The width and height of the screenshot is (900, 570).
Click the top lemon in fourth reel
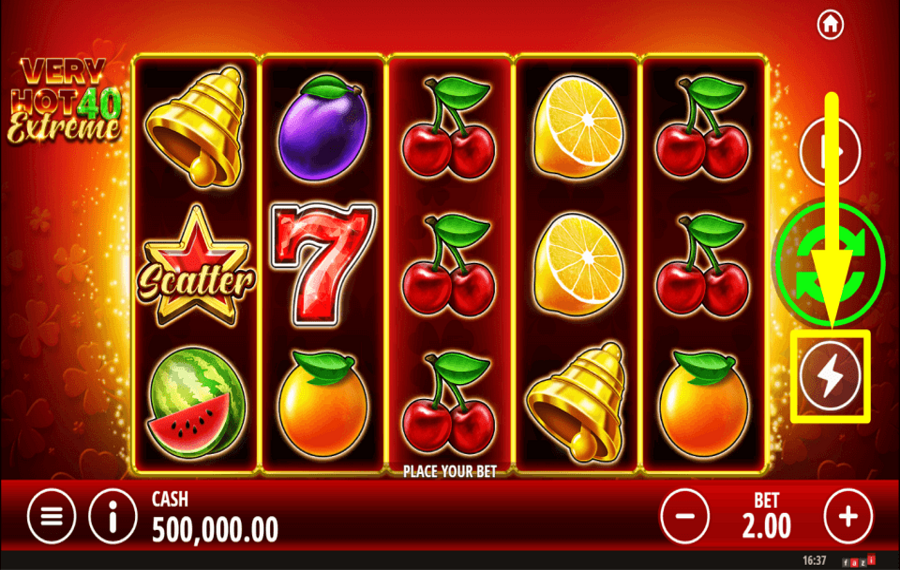tap(579, 126)
